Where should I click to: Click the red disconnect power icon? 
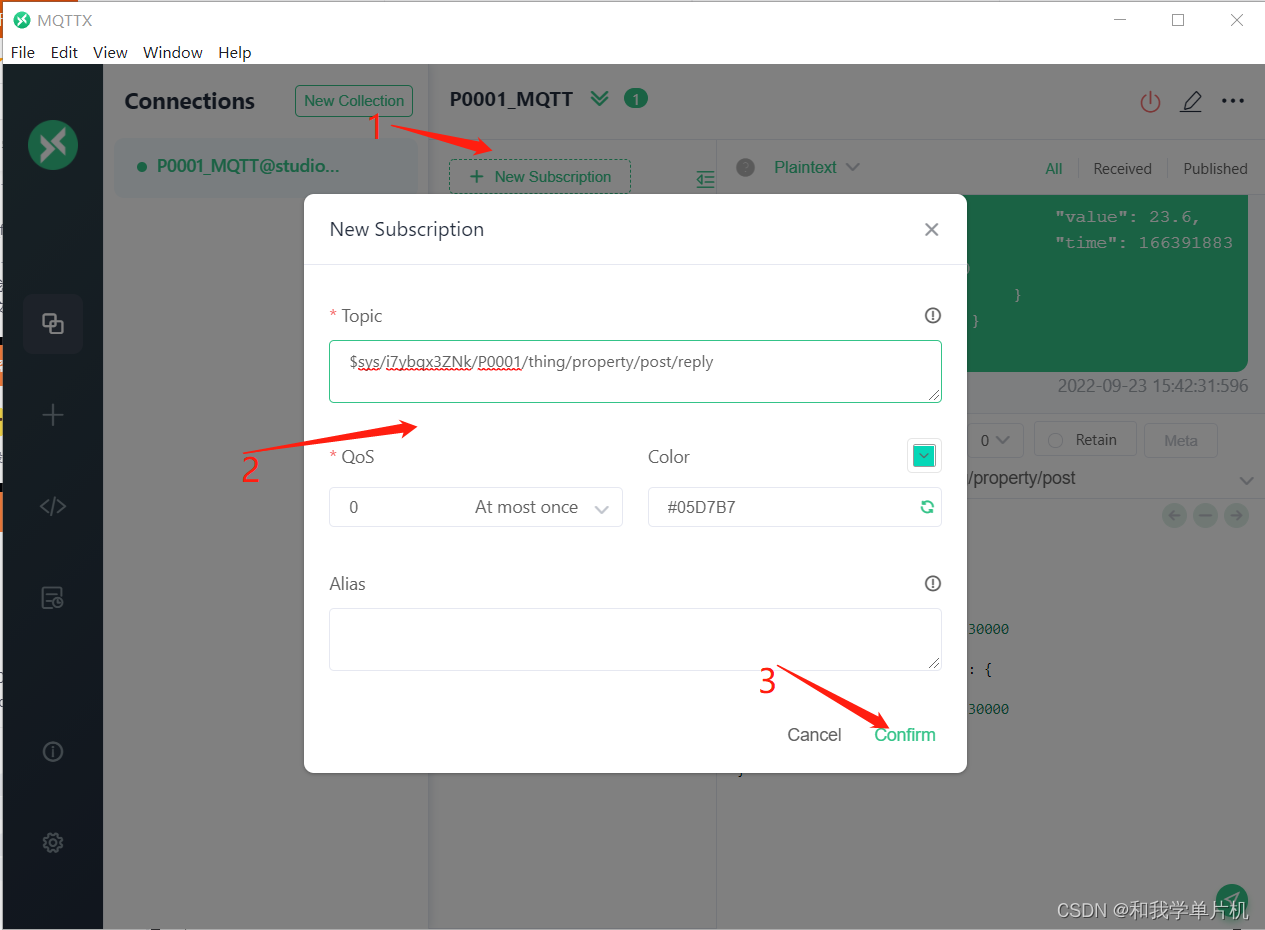(1150, 101)
